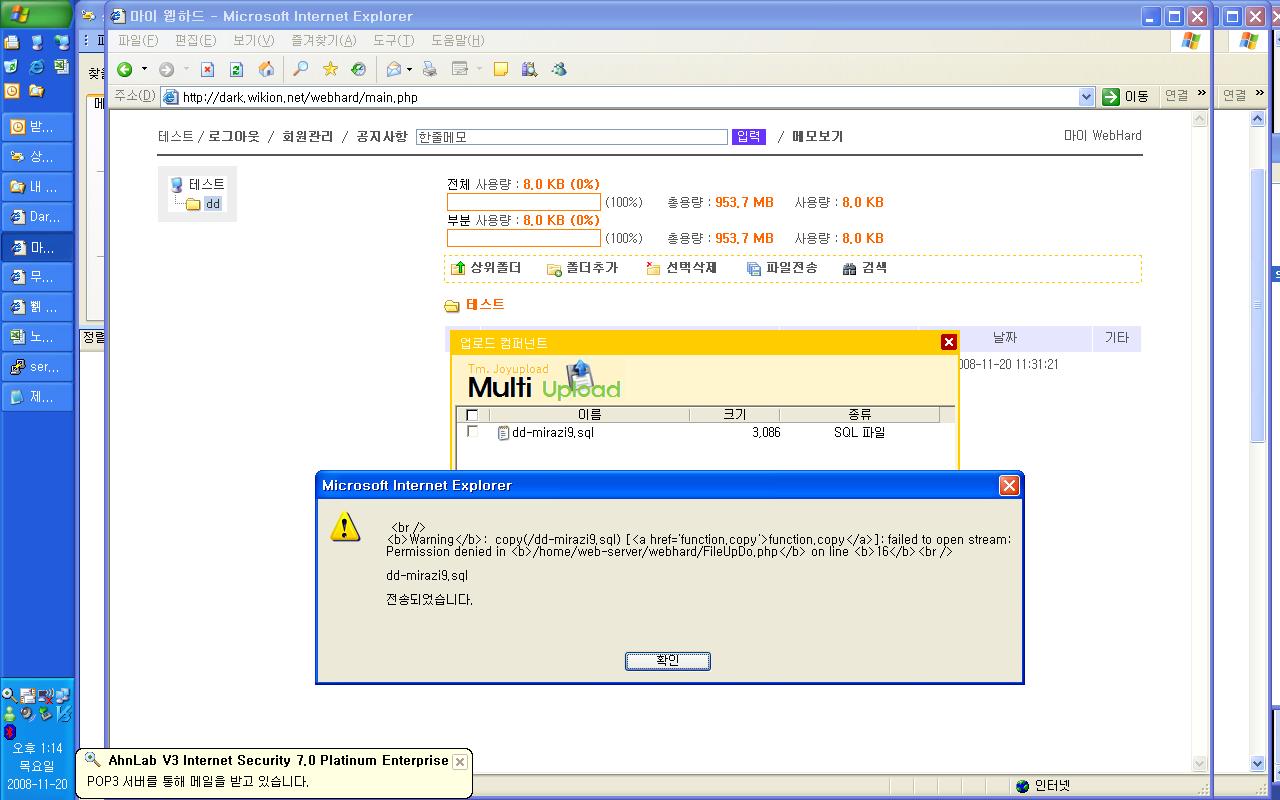Viewport: 1280px width, 800px height.
Task: Click the Print icon in toolbar
Action: (x=429, y=69)
